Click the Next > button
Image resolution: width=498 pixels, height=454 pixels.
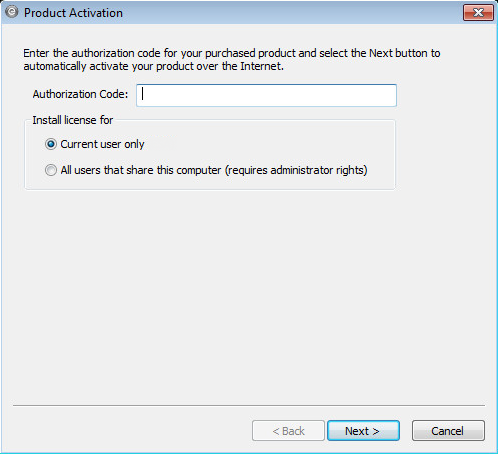click(x=363, y=431)
